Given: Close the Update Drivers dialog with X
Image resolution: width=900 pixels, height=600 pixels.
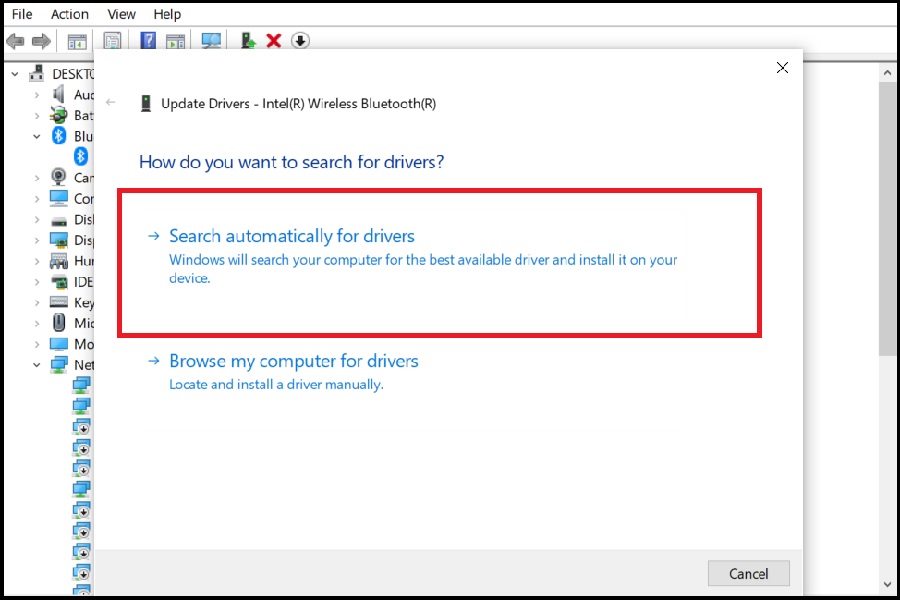Looking at the screenshot, I should [782, 68].
